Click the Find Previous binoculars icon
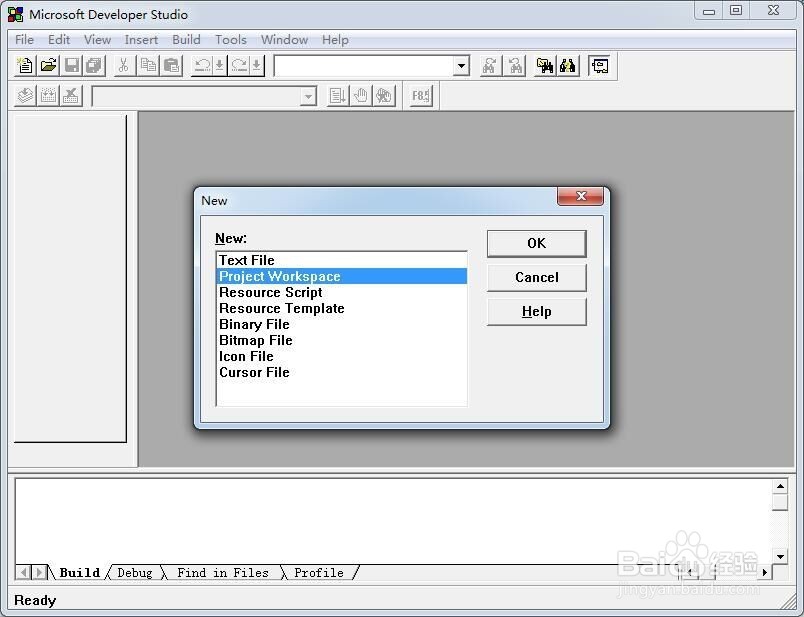Viewport: 804px width, 617px height. click(515, 66)
